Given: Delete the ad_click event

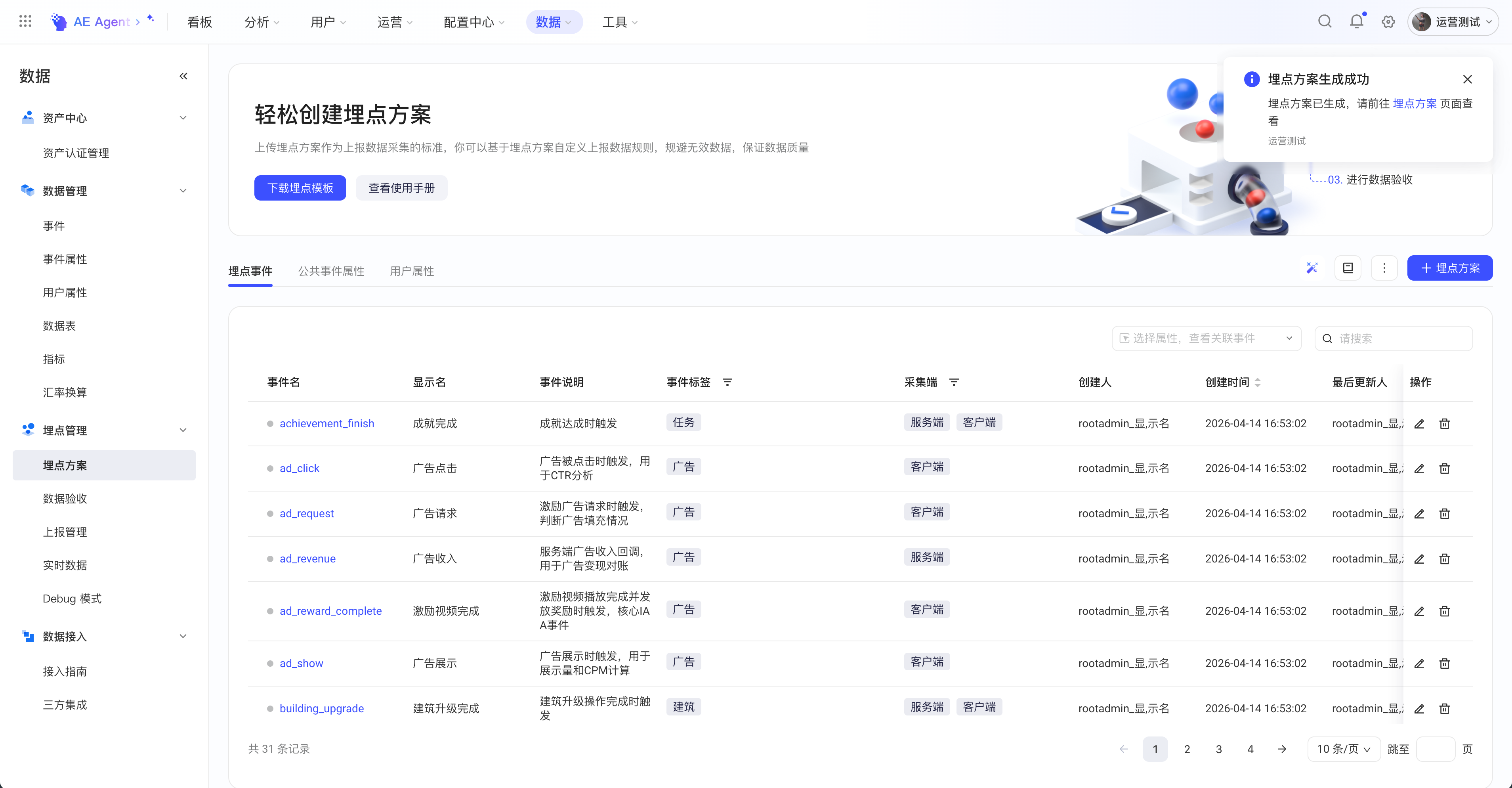Looking at the screenshot, I should pos(1445,469).
